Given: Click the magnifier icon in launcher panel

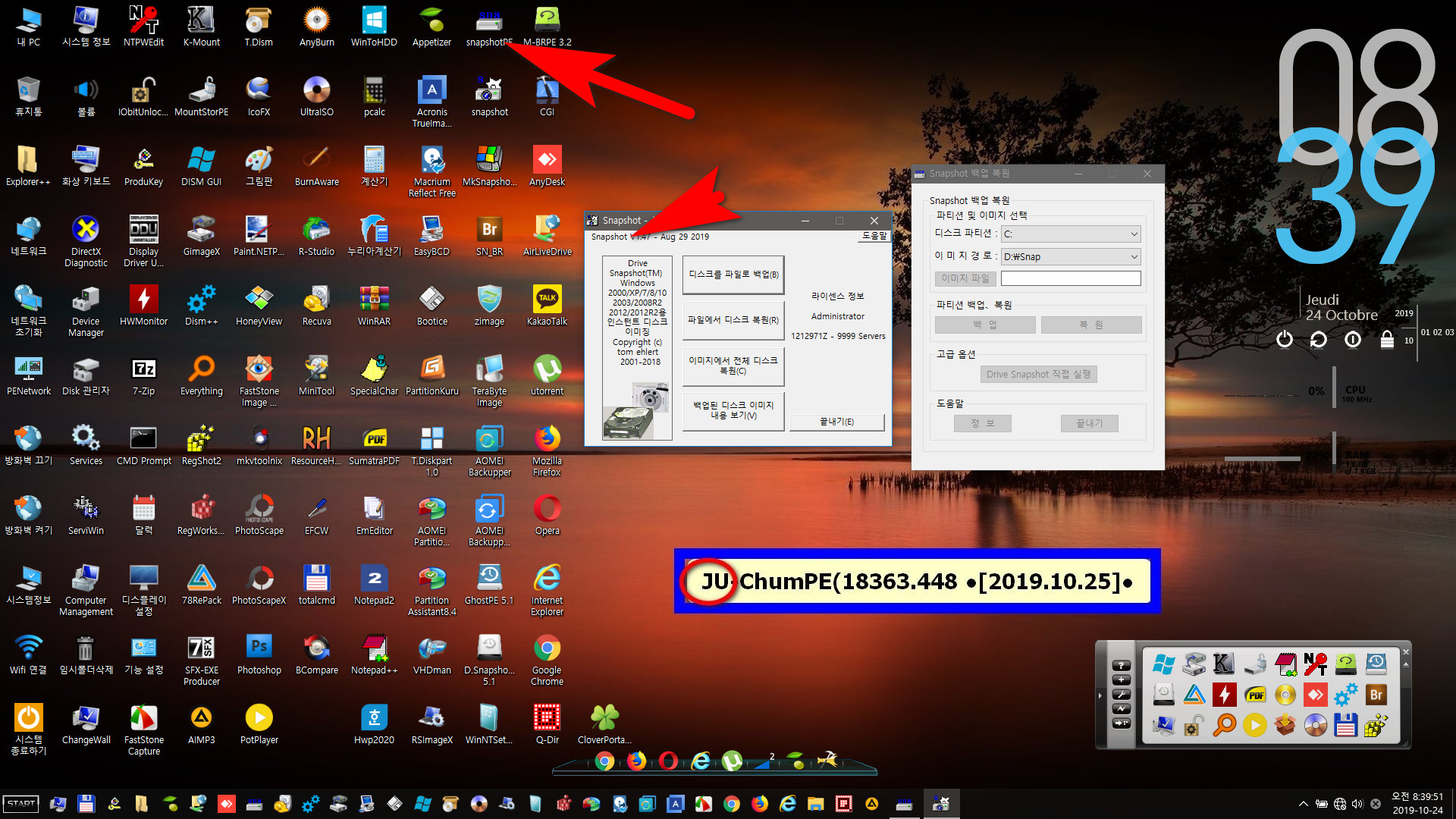Looking at the screenshot, I should coord(1224,725).
